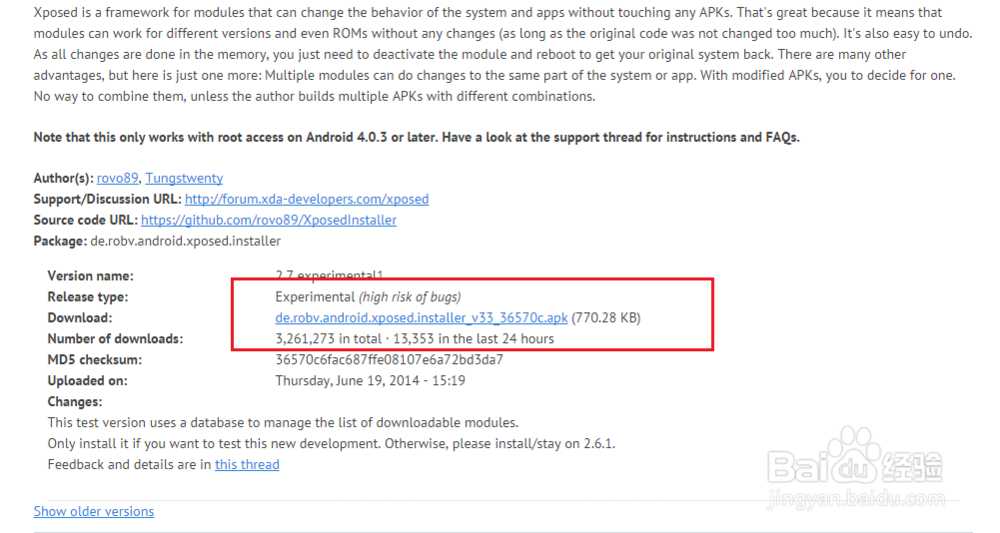Open the Tungstwenty author link
Screen dimensions: 1000x533
click(184, 178)
